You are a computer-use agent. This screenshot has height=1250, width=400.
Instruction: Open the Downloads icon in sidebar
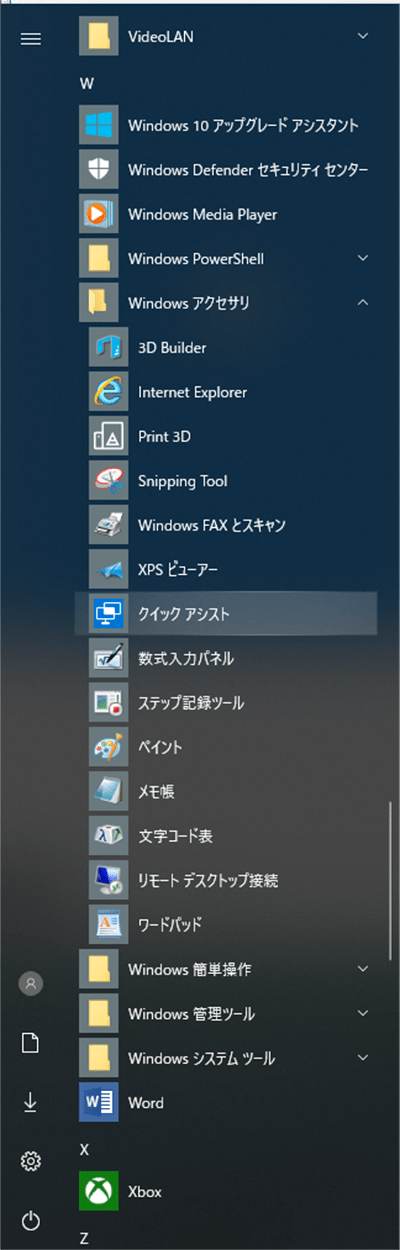point(31,1101)
